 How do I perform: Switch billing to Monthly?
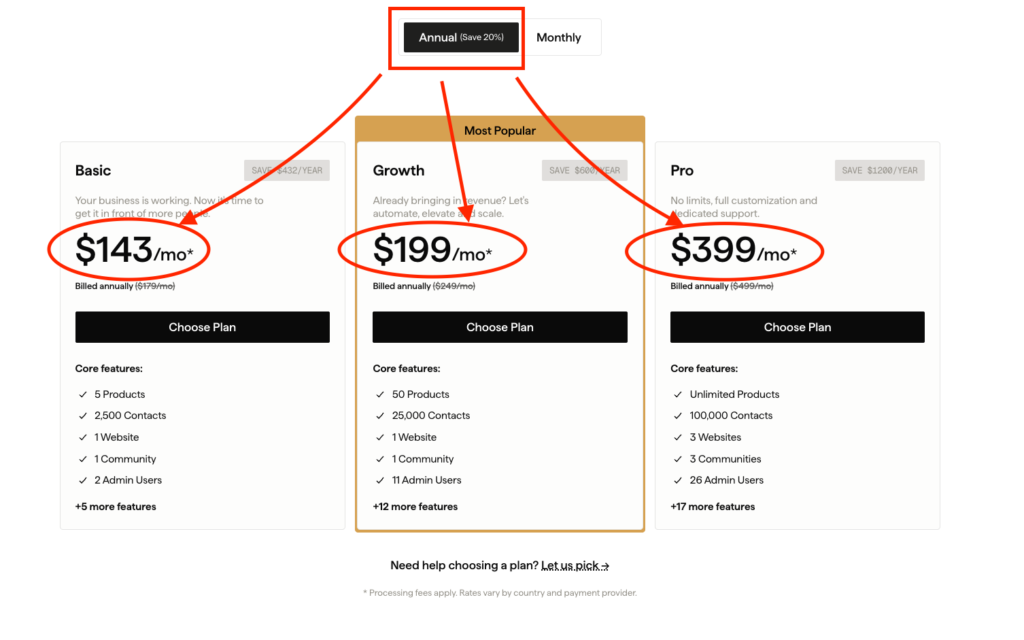[x=558, y=37]
